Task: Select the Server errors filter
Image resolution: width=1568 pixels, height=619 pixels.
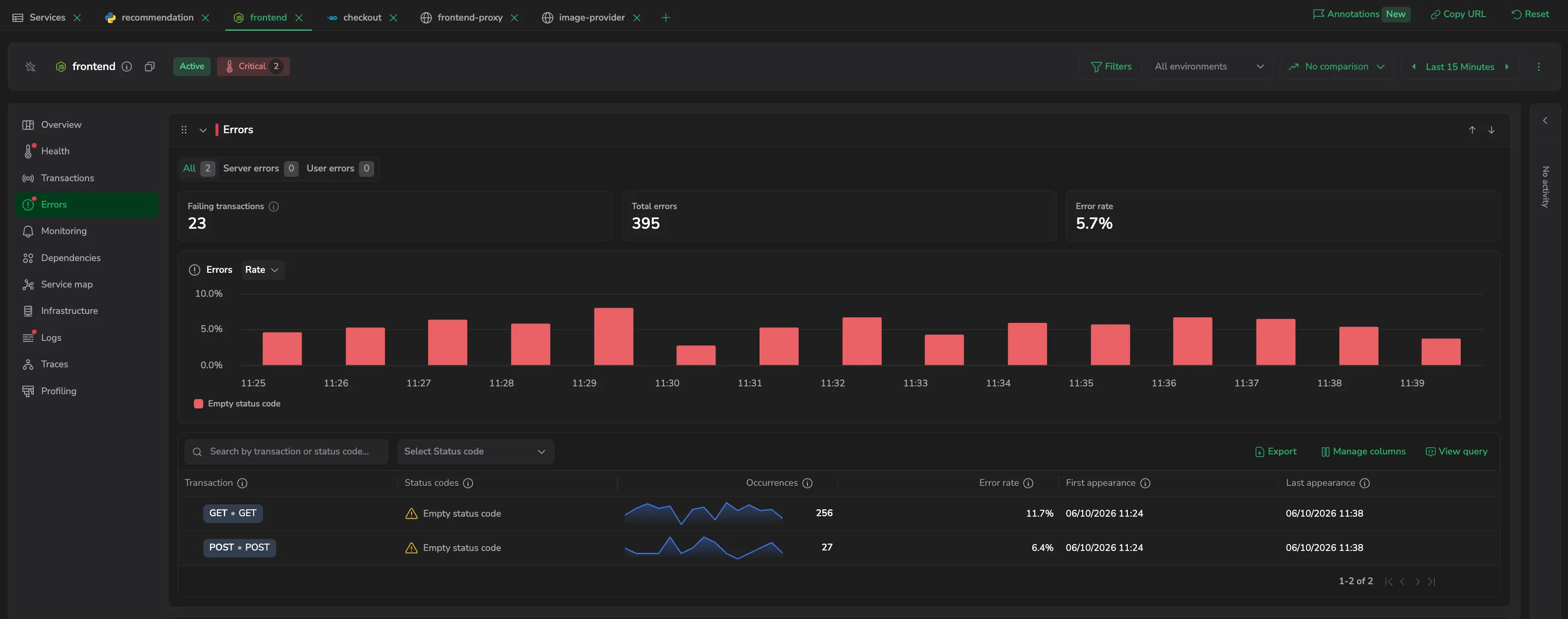Action: [260, 168]
